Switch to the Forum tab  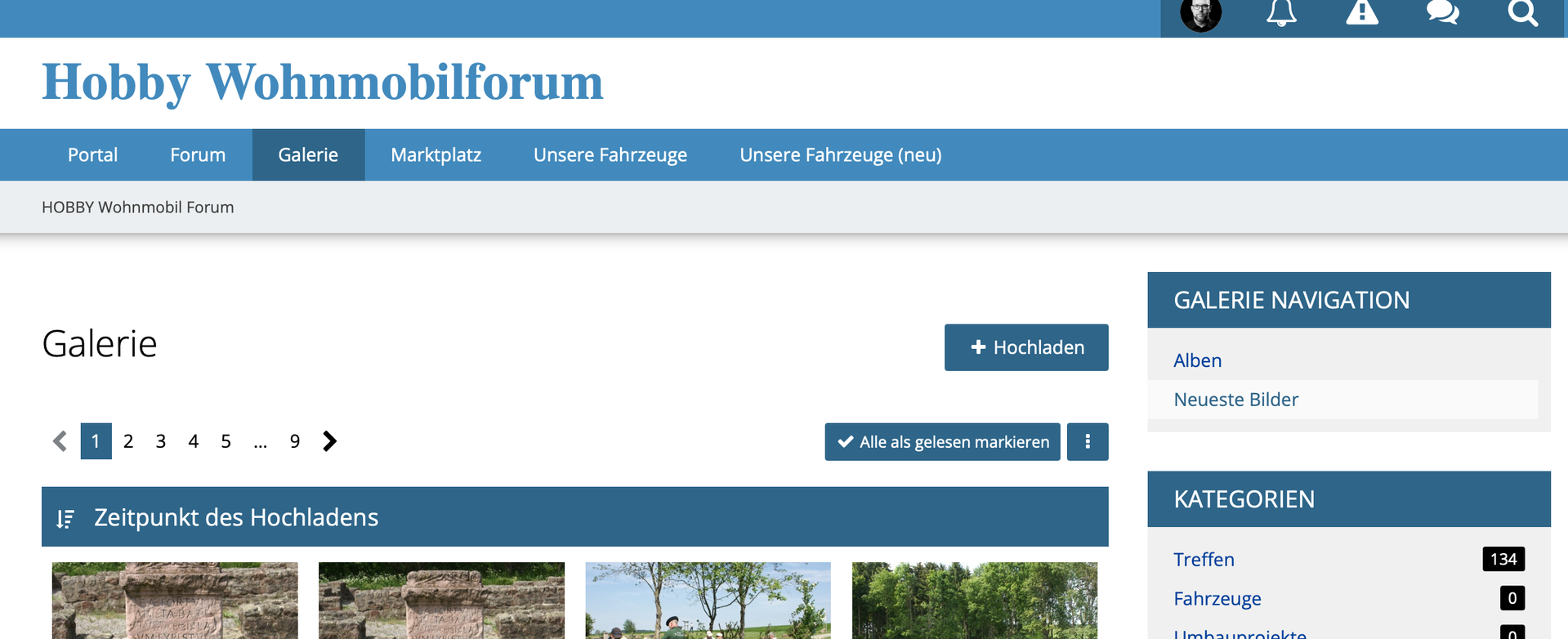click(198, 154)
